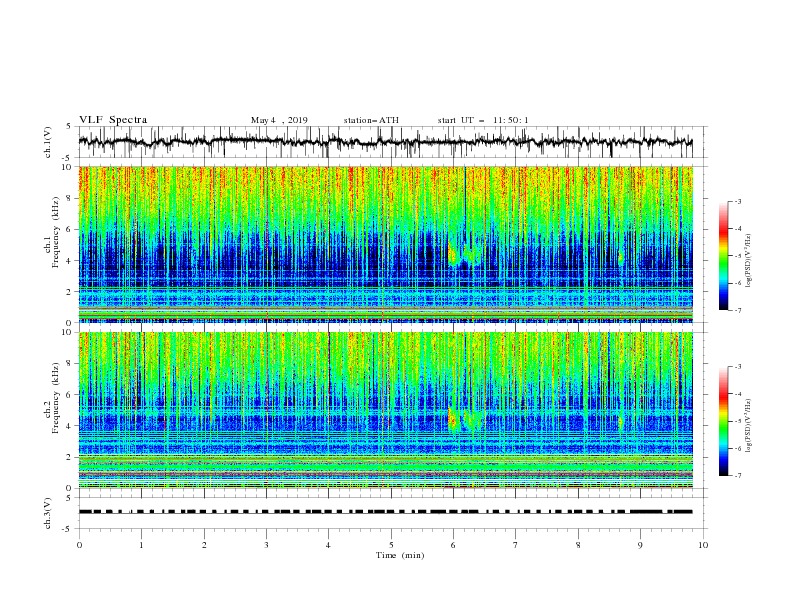The width and height of the screenshot is (792, 612).
Task: Click the time axis tick label "6"
Action: pyautogui.click(x=454, y=545)
